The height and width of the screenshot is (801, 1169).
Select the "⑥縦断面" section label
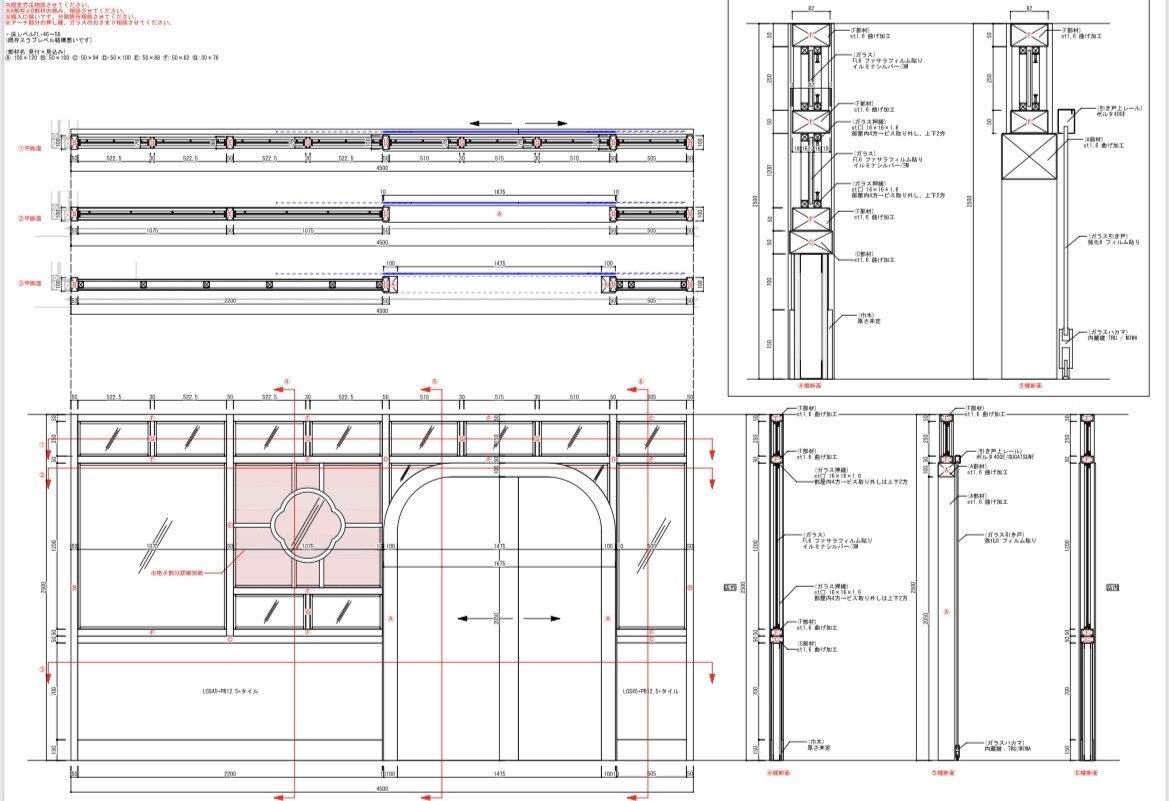[x=1086, y=773]
